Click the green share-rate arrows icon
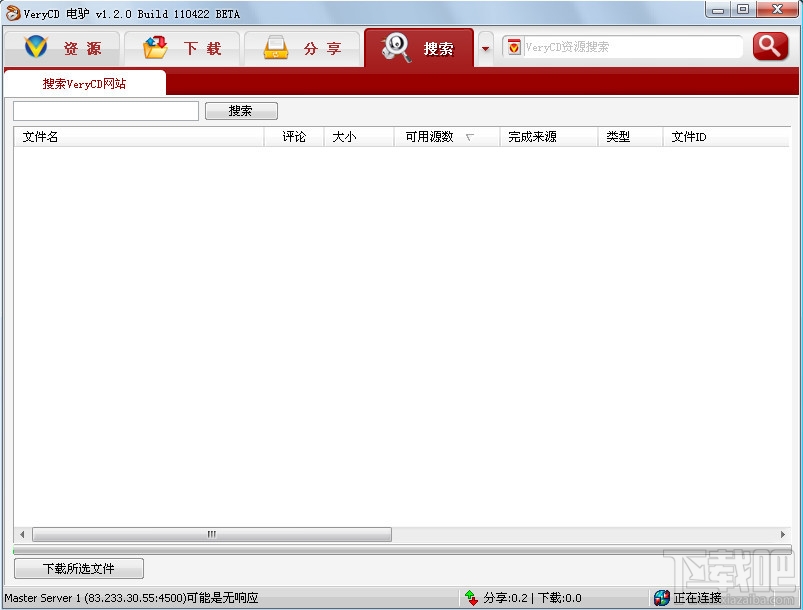Screen dimensions: 803x610 coord(471,597)
